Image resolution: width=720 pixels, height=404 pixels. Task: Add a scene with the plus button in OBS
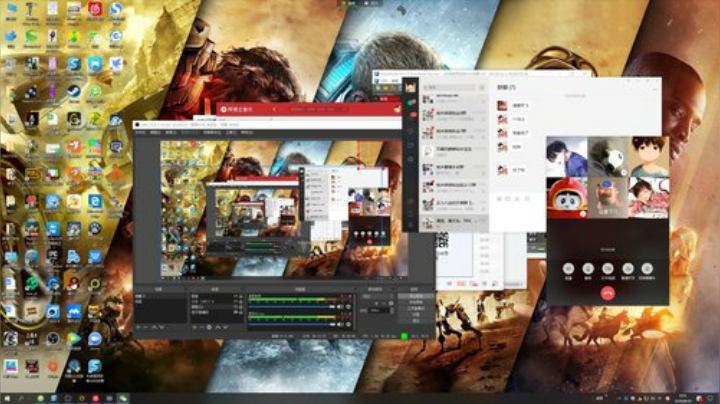coord(139,327)
